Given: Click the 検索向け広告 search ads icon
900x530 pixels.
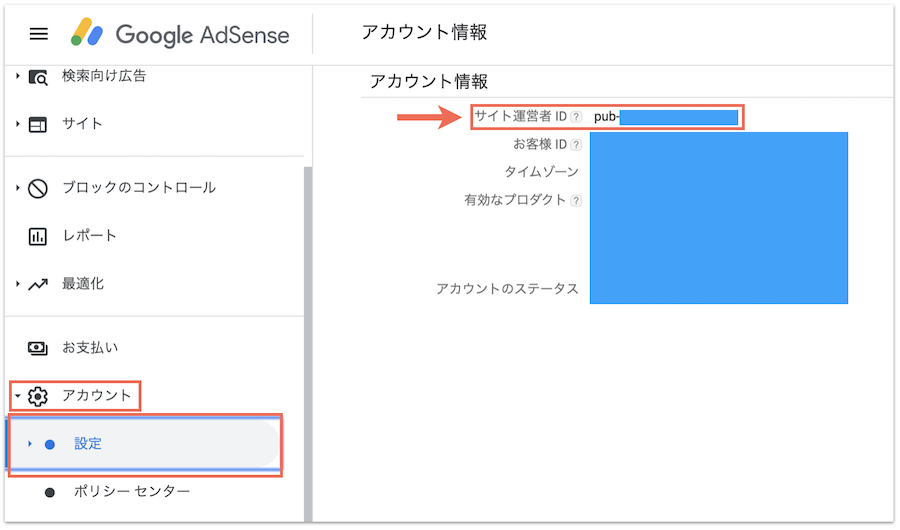Looking at the screenshot, I should coord(38,77).
